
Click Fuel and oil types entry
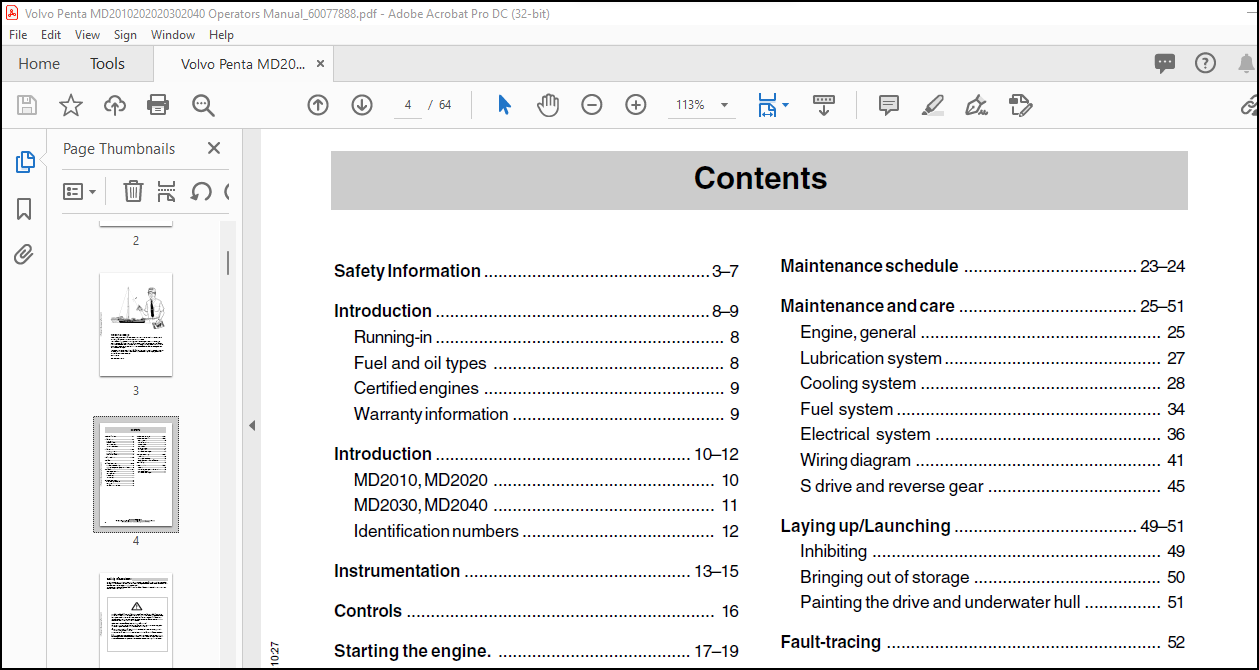tap(546, 363)
